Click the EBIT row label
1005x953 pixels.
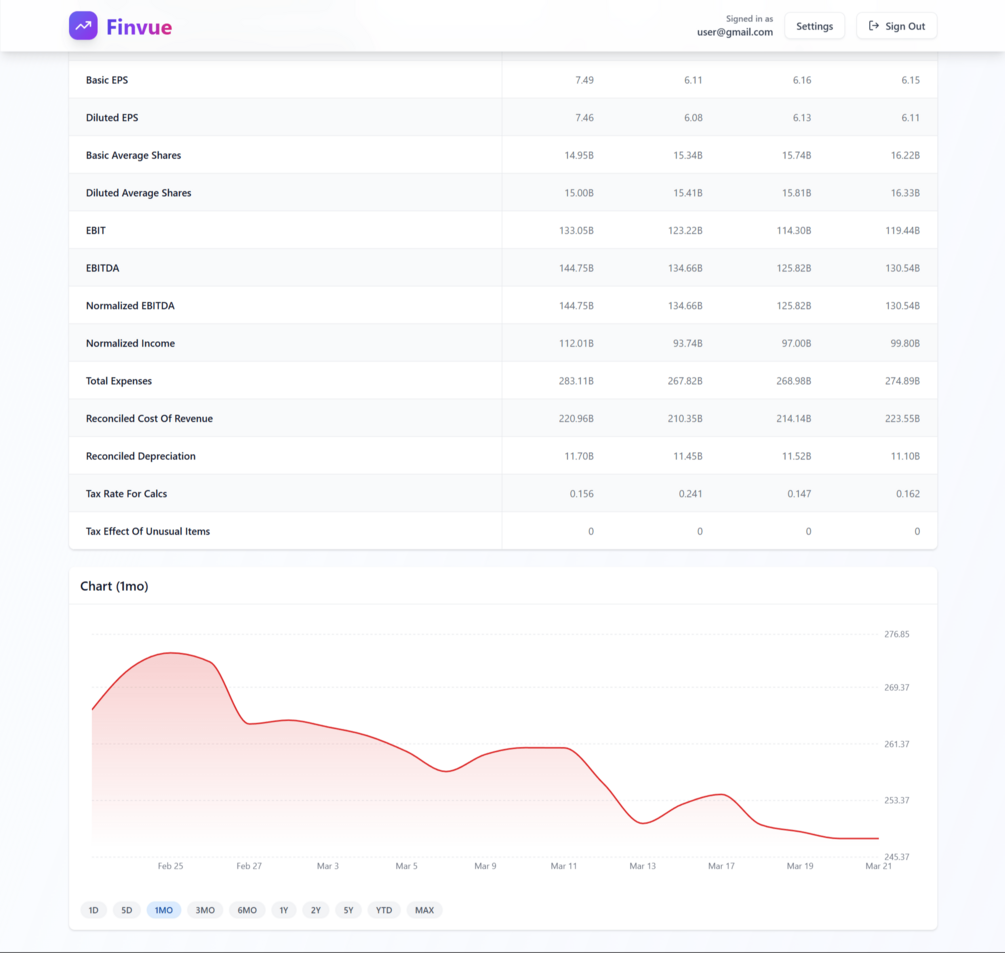[96, 231]
